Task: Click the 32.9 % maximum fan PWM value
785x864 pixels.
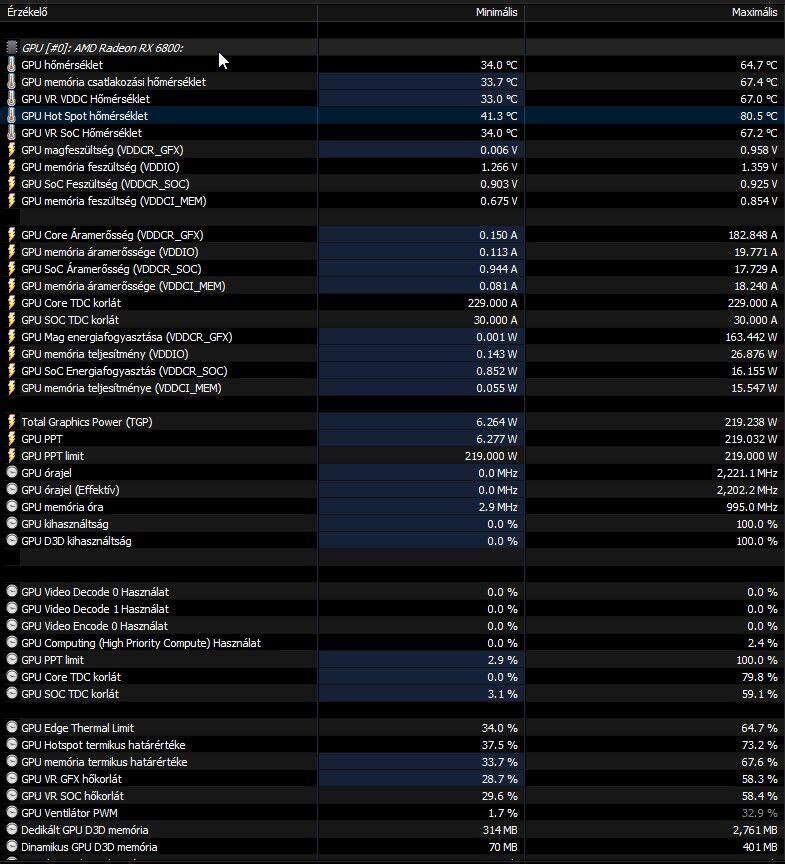Action: point(760,813)
